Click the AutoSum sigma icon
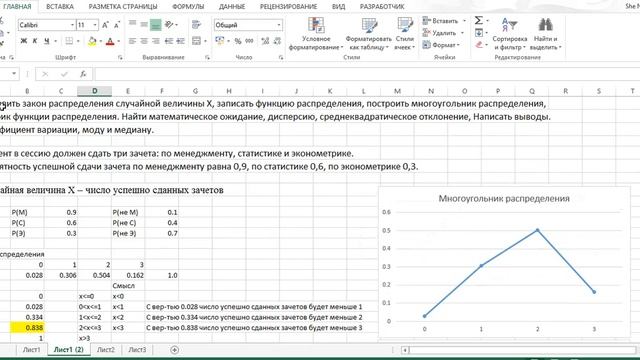Image resolution: width=640 pixels, height=360 pixels. click(x=479, y=20)
